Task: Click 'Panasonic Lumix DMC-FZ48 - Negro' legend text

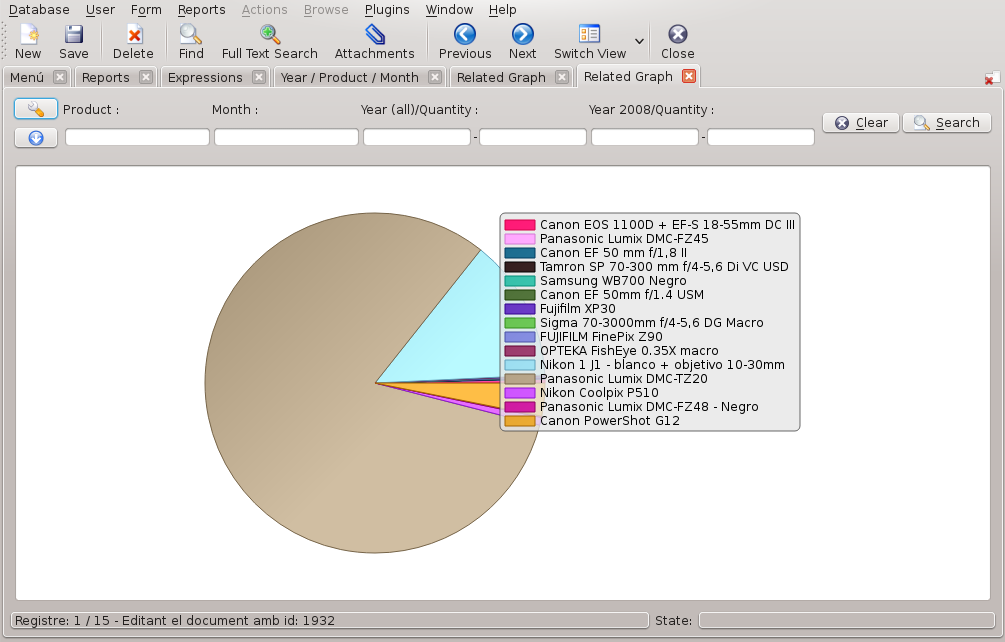Action: pos(649,407)
